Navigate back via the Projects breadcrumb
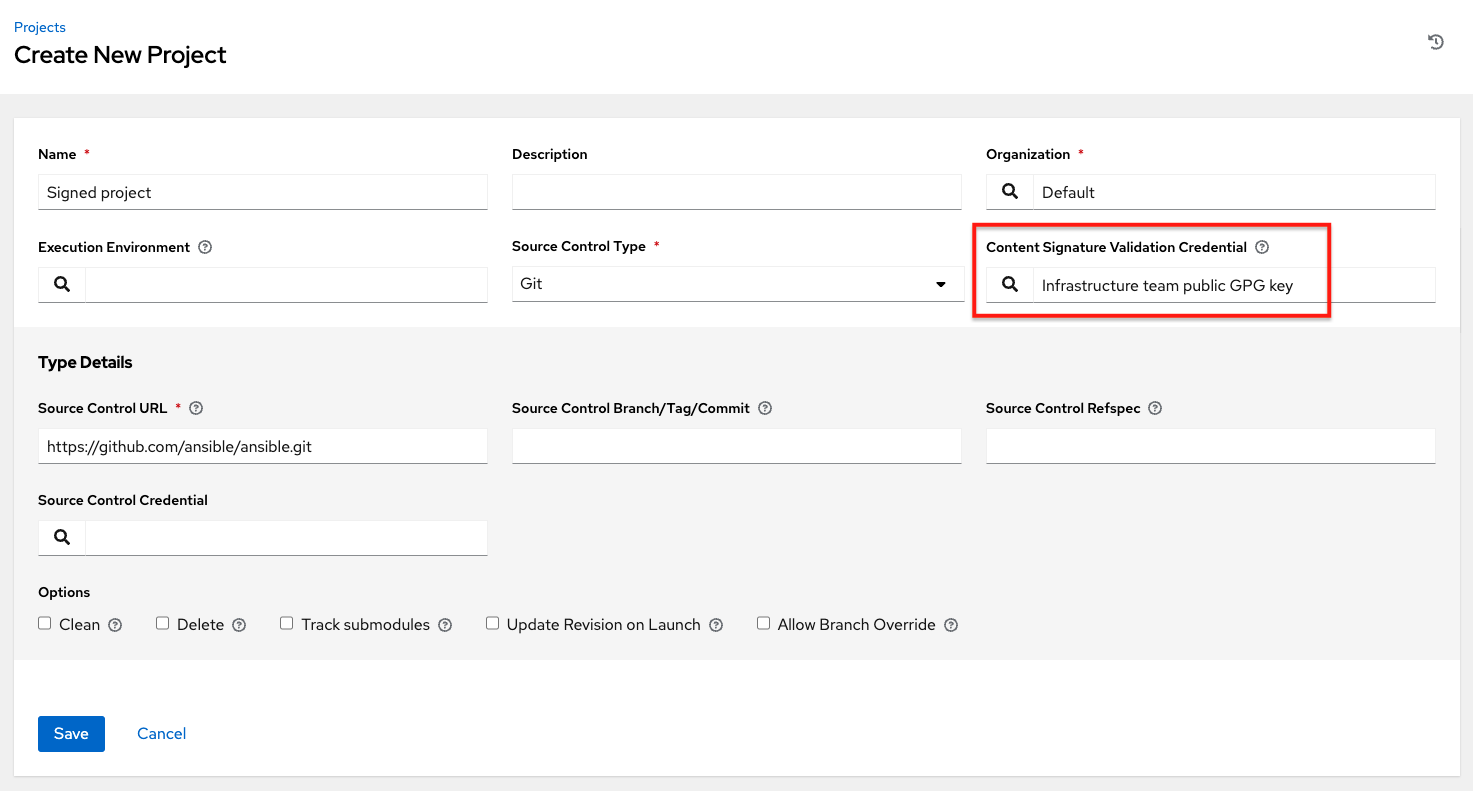The height and width of the screenshot is (791, 1473). 39,27
